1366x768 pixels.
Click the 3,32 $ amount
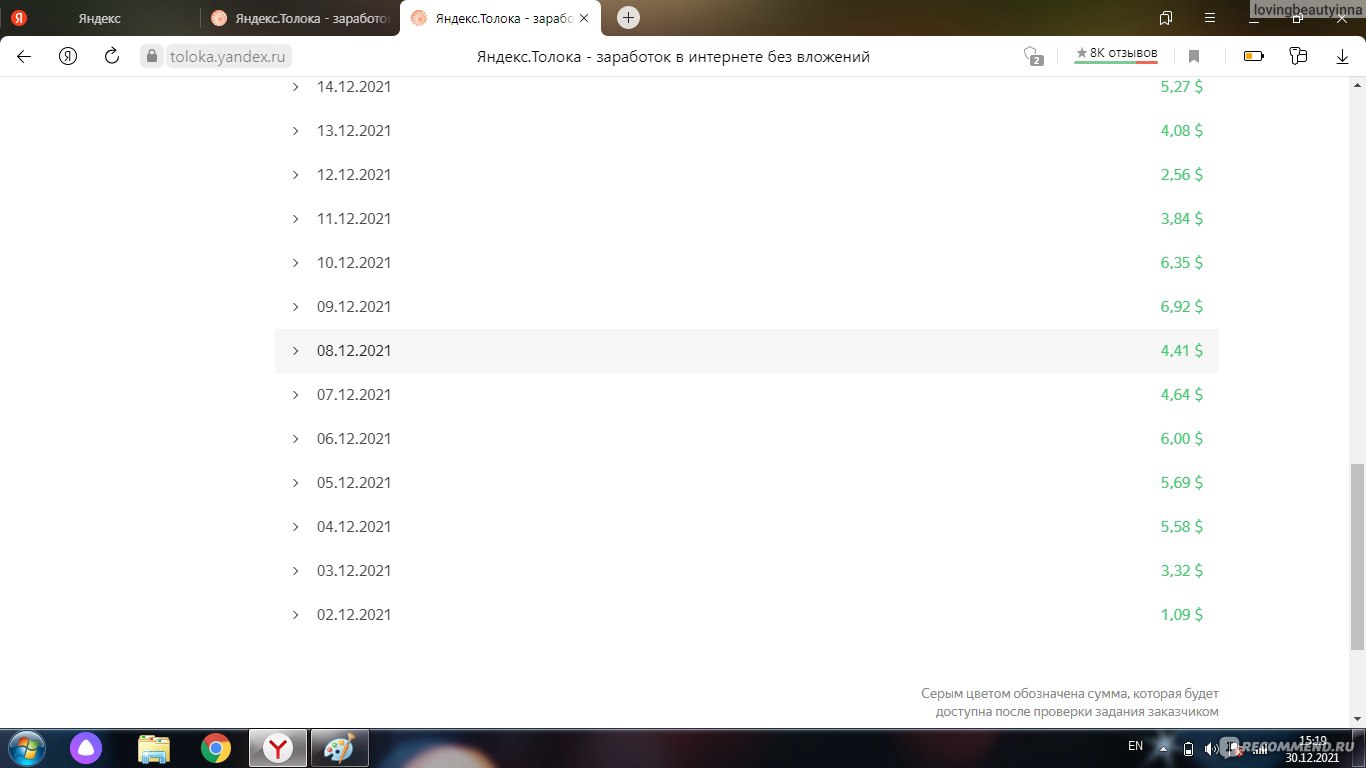point(1181,571)
